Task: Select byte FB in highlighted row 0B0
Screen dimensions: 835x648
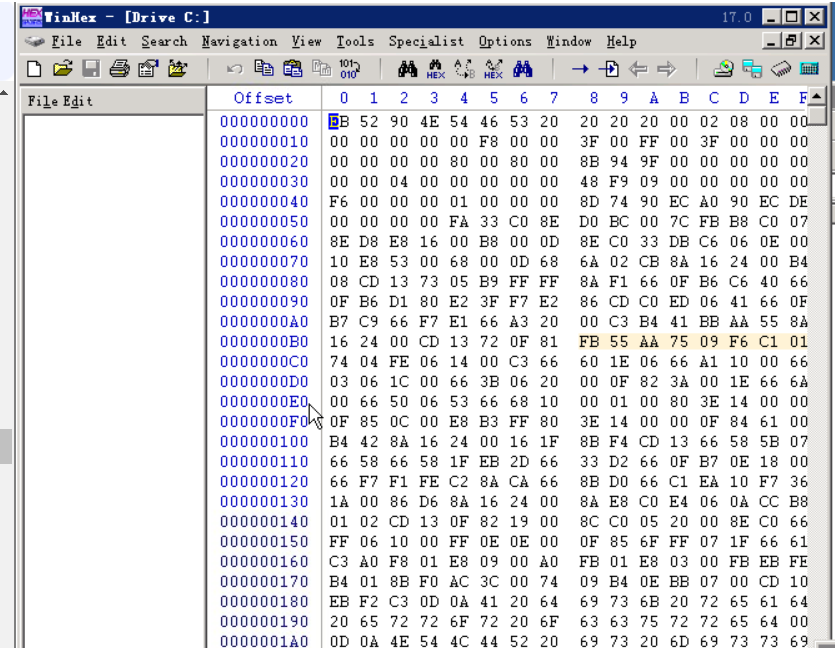Action: pyautogui.click(x=589, y=342)
